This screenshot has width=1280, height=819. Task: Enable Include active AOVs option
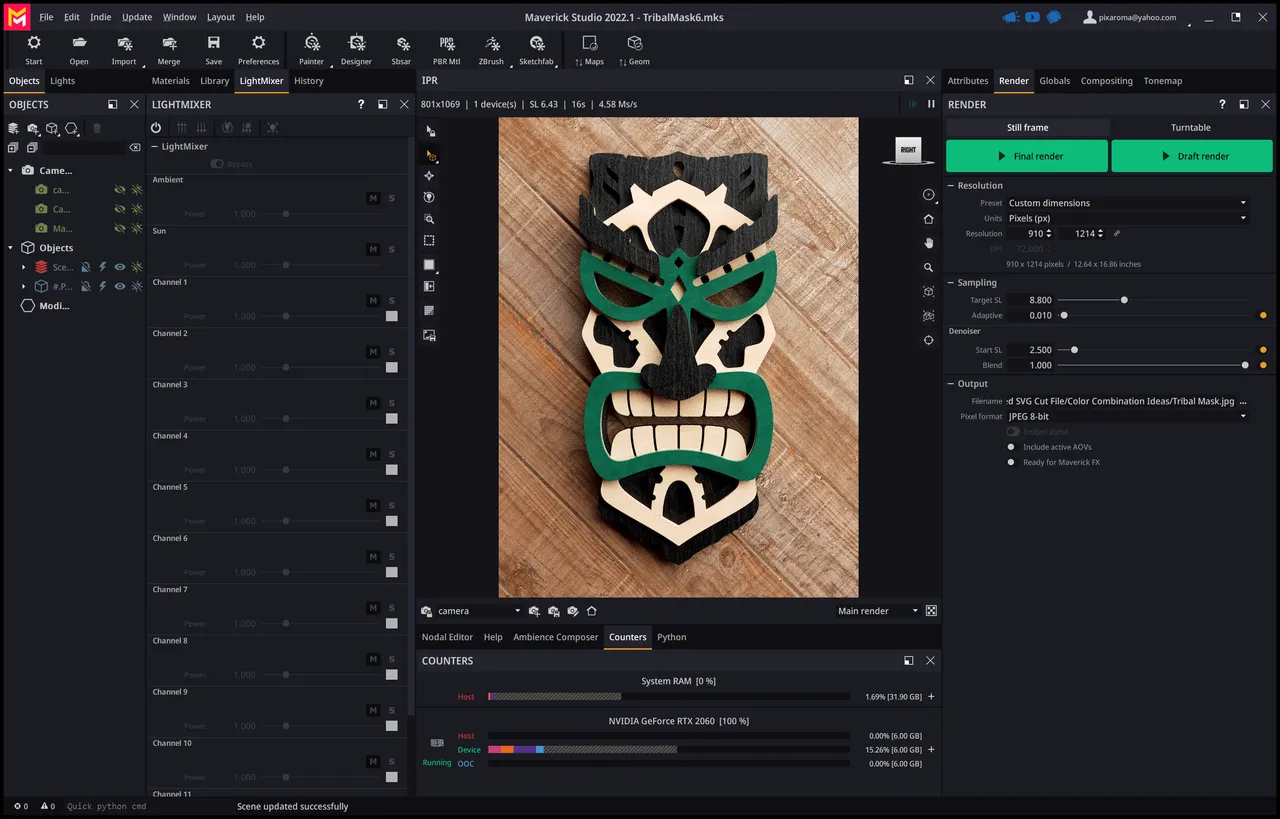tap(1012, 447)
